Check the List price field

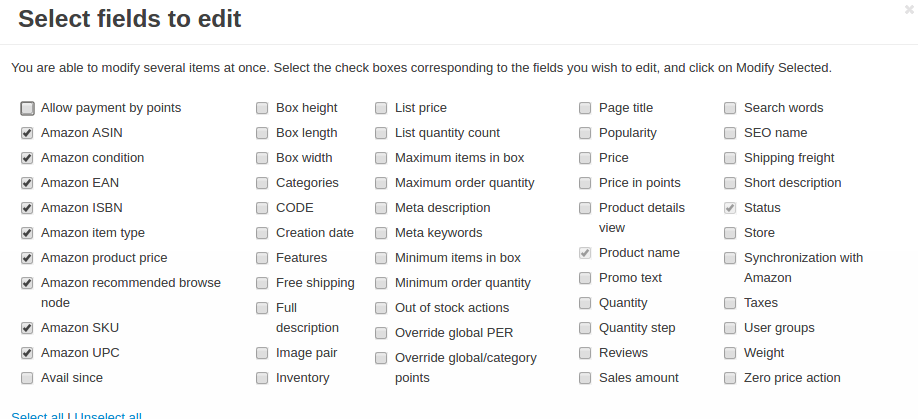[x=381, y=108]
